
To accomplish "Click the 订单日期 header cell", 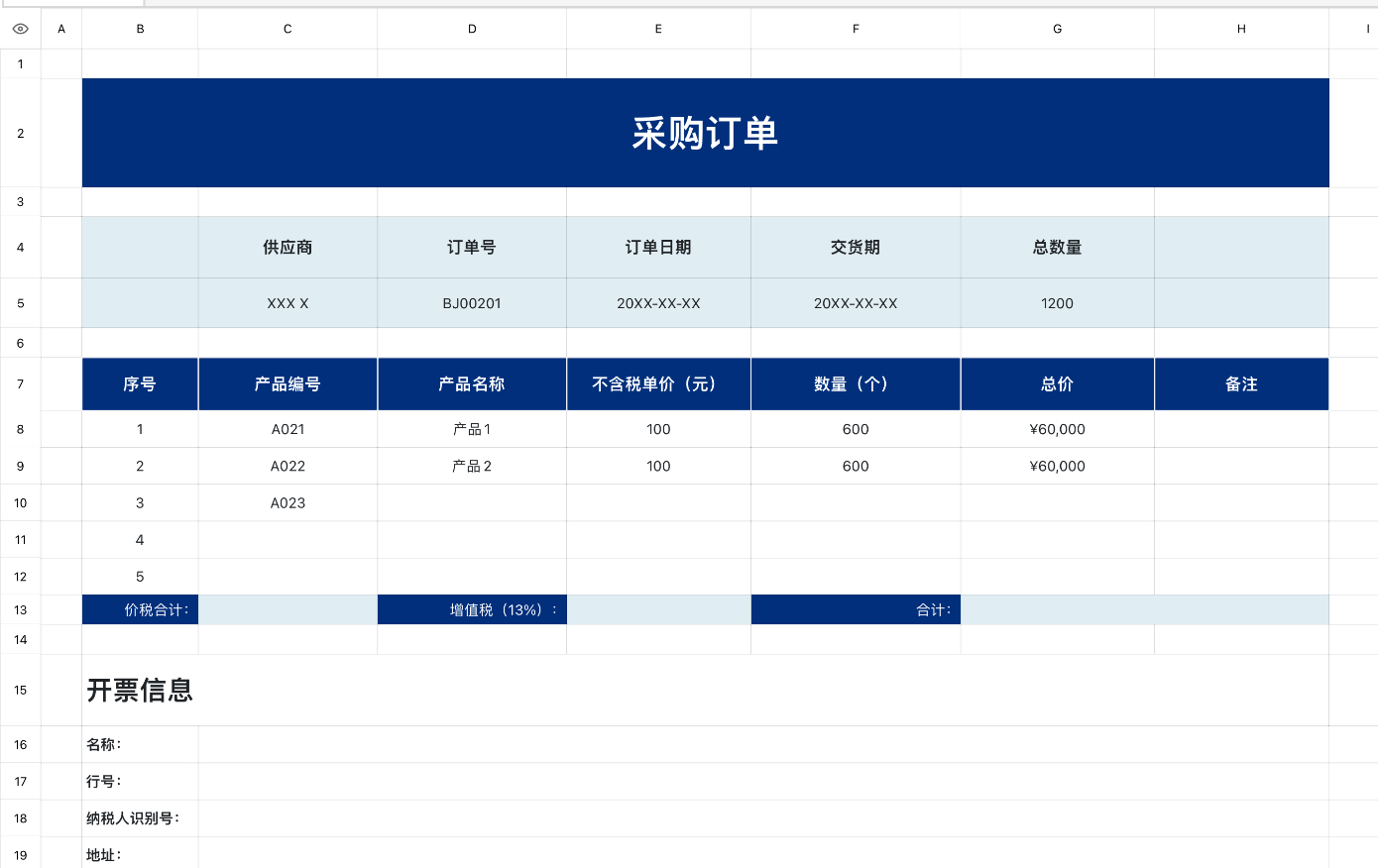I will pyautogui.click(x=658, y=247).
